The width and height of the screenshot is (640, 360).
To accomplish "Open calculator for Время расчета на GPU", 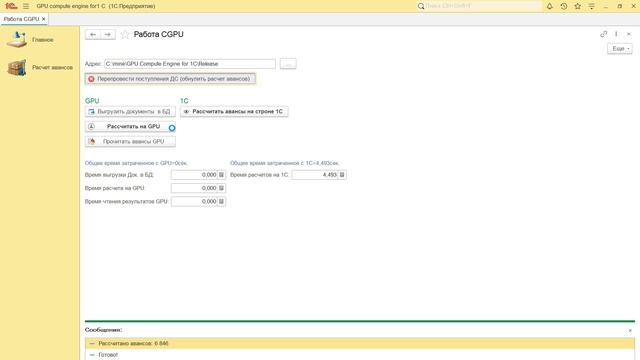I will pos(222,188).
